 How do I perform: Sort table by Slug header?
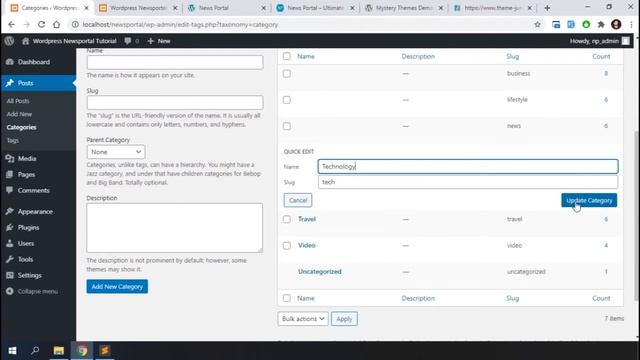[513, 56]
